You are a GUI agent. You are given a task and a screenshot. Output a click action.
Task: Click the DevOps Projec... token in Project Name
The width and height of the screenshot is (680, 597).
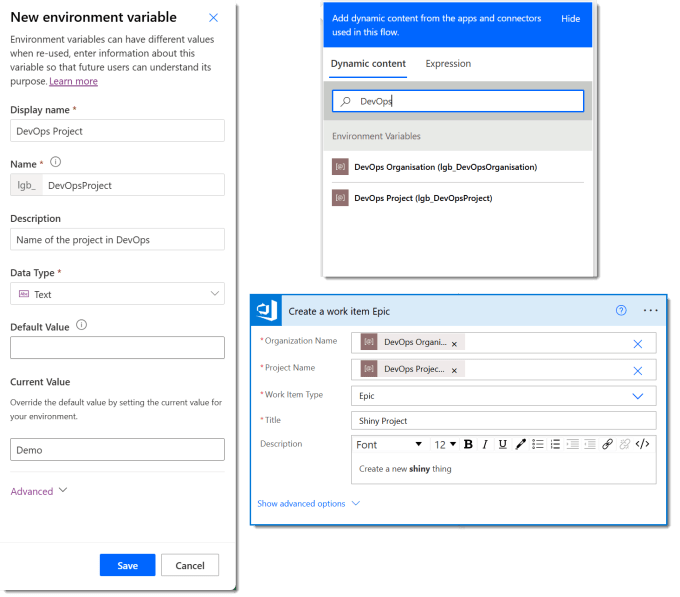click(412, 369)
